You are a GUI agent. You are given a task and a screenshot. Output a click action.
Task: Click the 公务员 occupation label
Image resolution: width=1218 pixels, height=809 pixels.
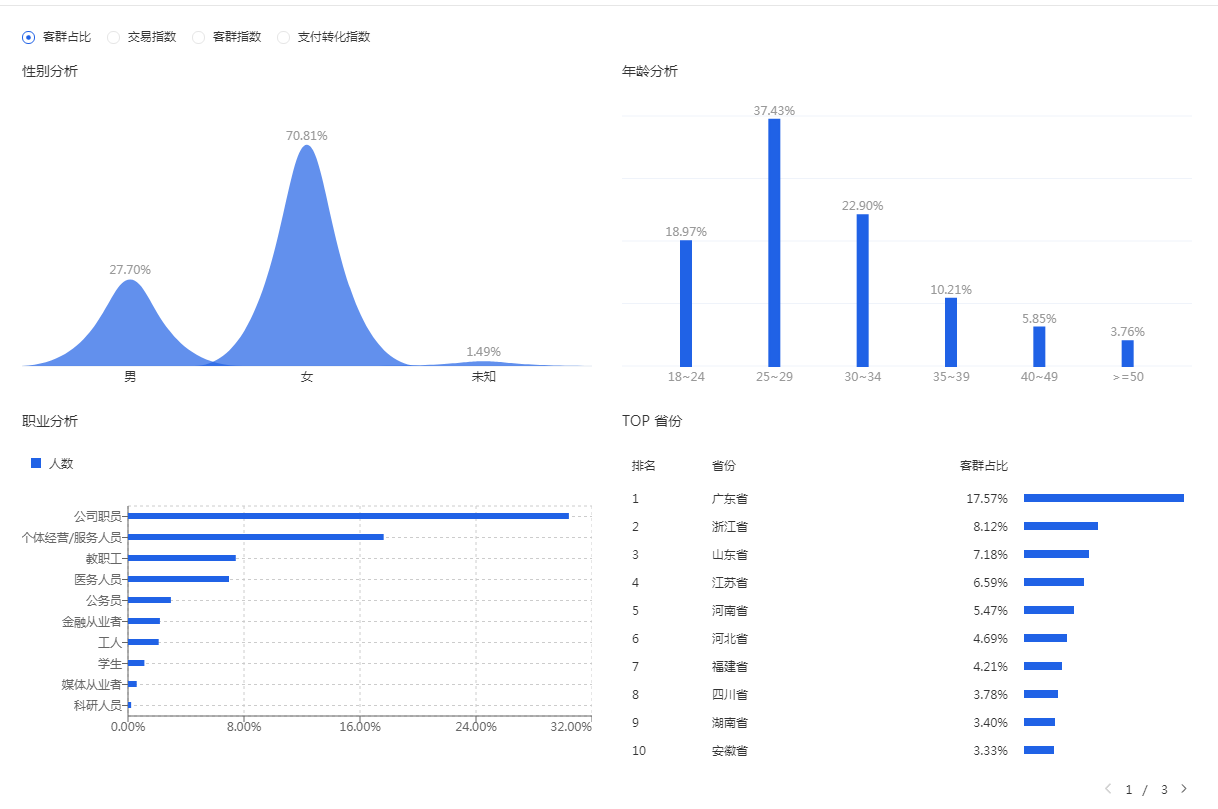tap(103, 600)
